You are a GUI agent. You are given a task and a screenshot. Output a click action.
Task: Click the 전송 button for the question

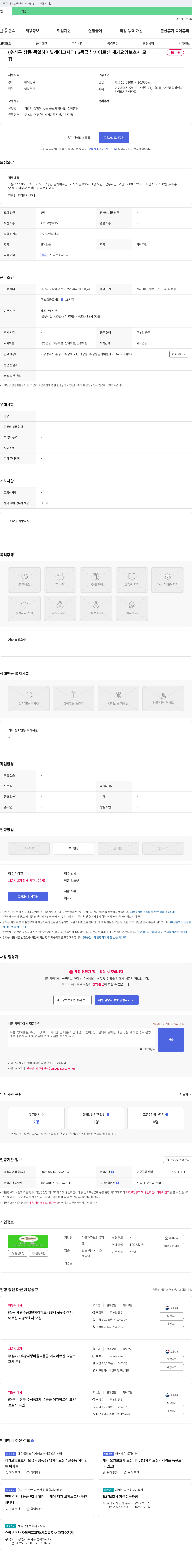coord(171,1040)
